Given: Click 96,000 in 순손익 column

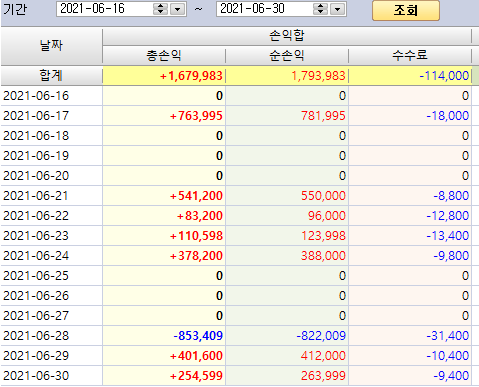Looking at the screenshot, I should pos(287,216).
